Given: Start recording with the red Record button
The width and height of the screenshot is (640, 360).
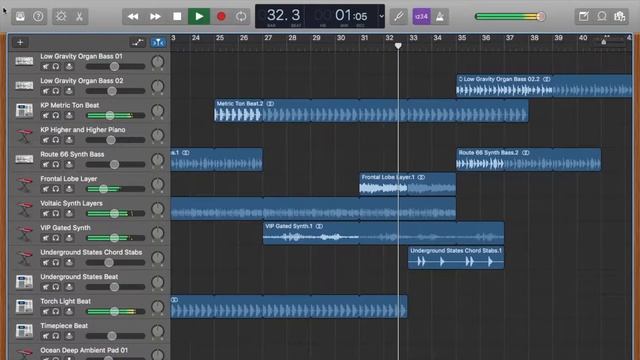Looking at the screenshot, I should (221, 16).
